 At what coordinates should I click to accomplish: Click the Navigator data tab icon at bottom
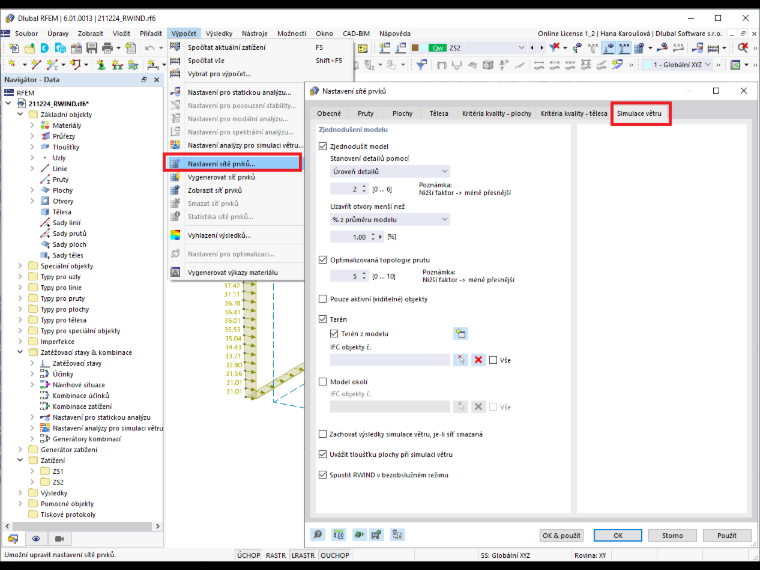click(13, 538)
